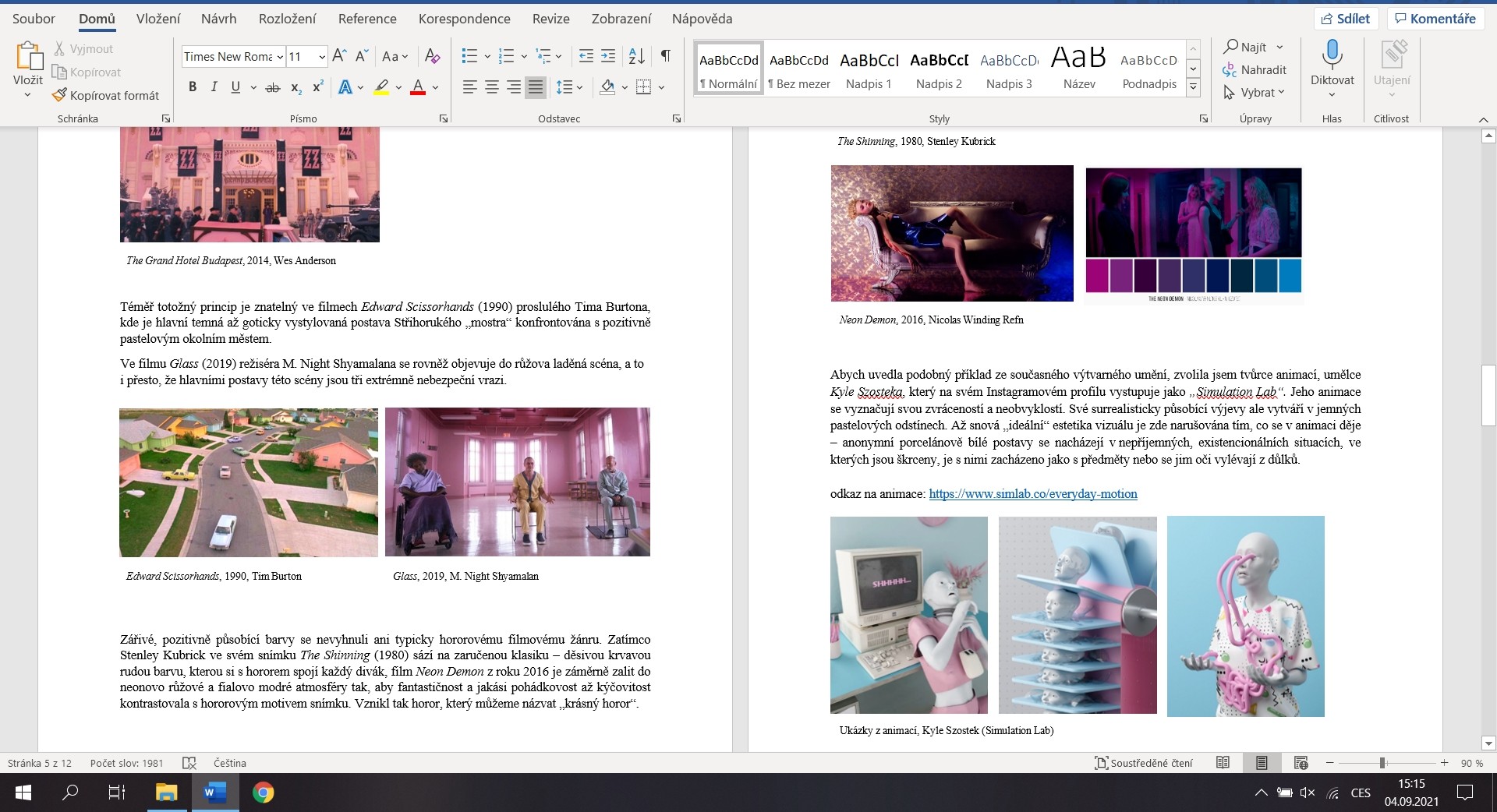
Task: Click the vertical scrollbar thumb
Action: click(1488, 394)
